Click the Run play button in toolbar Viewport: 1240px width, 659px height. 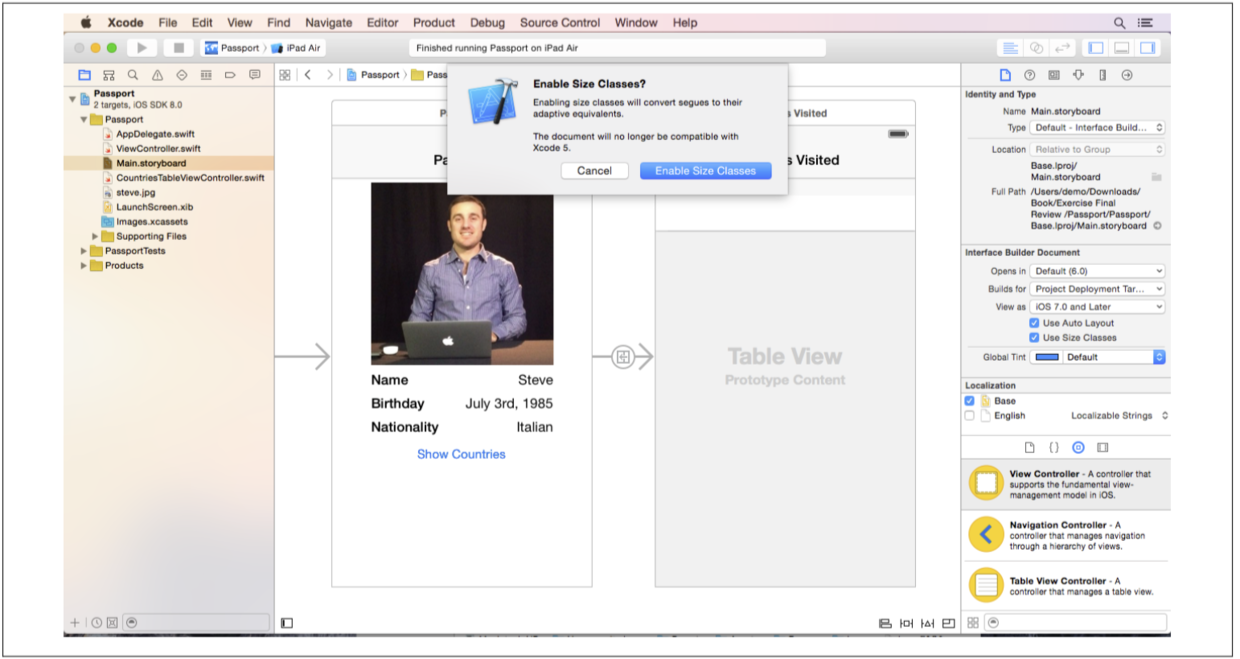tap(141, 48)
